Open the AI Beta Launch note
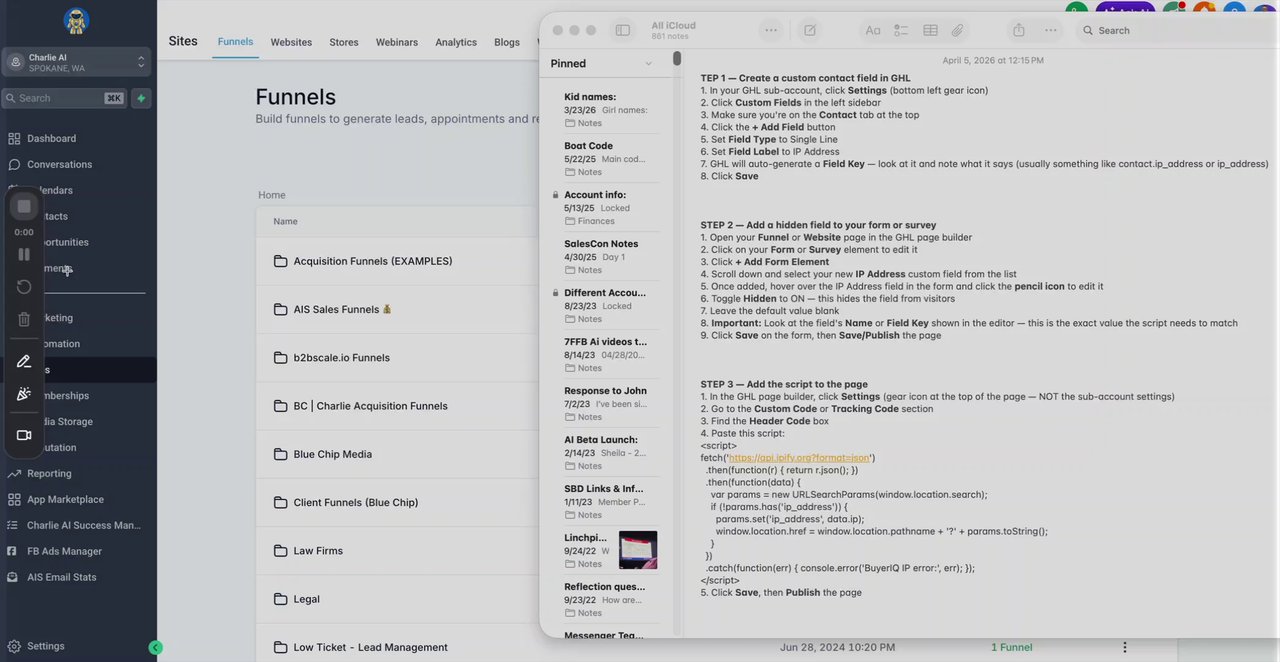Viewport: 1280px width, 662px height. (x=606, y=453)
